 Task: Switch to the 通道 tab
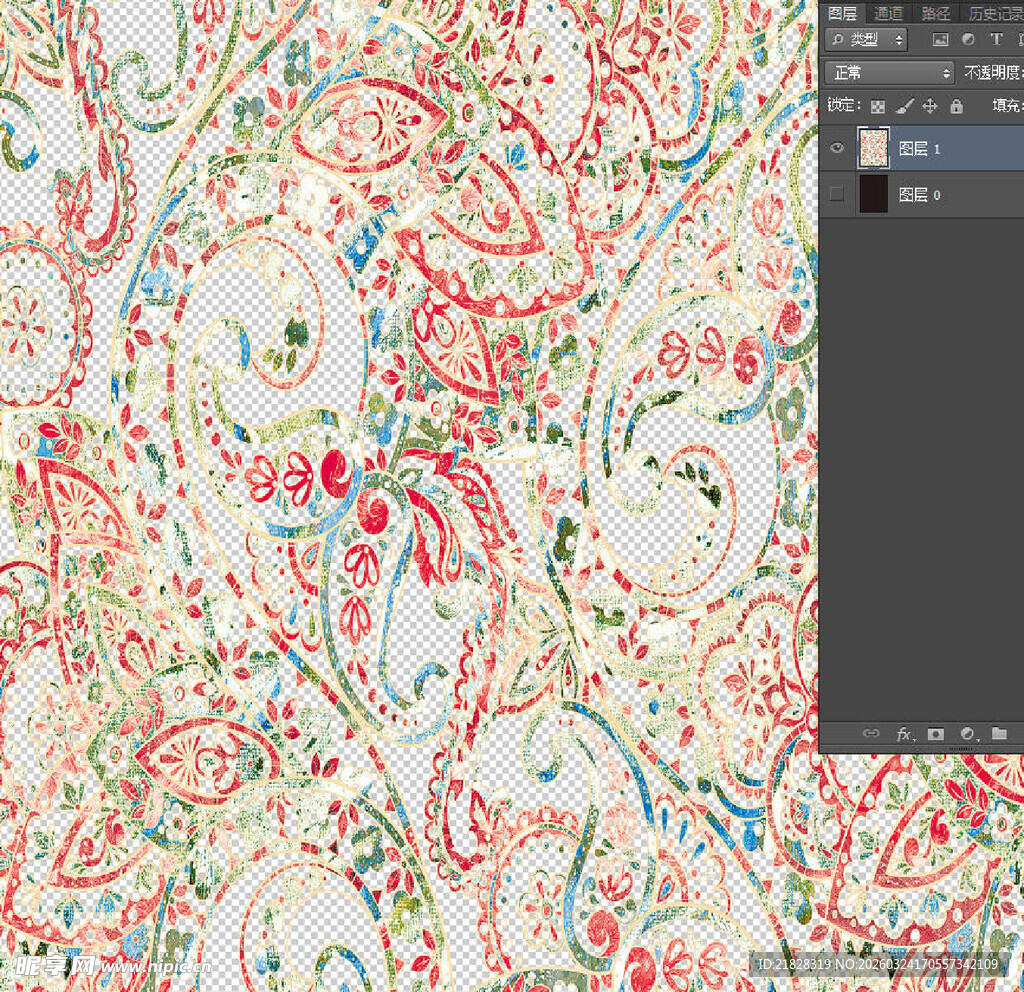point(888,13)
